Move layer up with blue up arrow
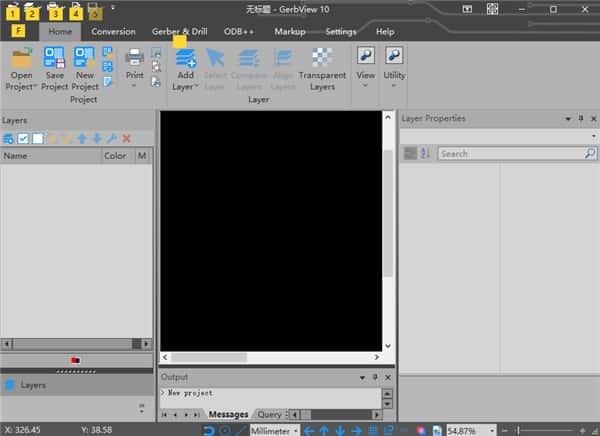600x436 pixels. [x=82, y=138]
